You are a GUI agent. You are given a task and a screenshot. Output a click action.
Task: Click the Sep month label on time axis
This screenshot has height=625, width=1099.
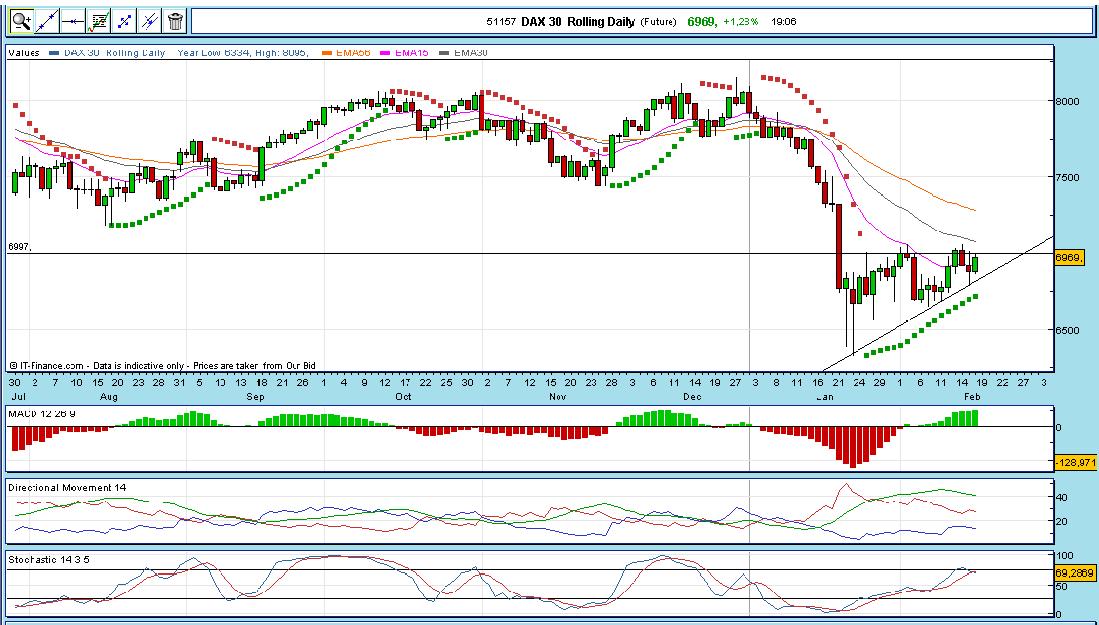point(256,397)
